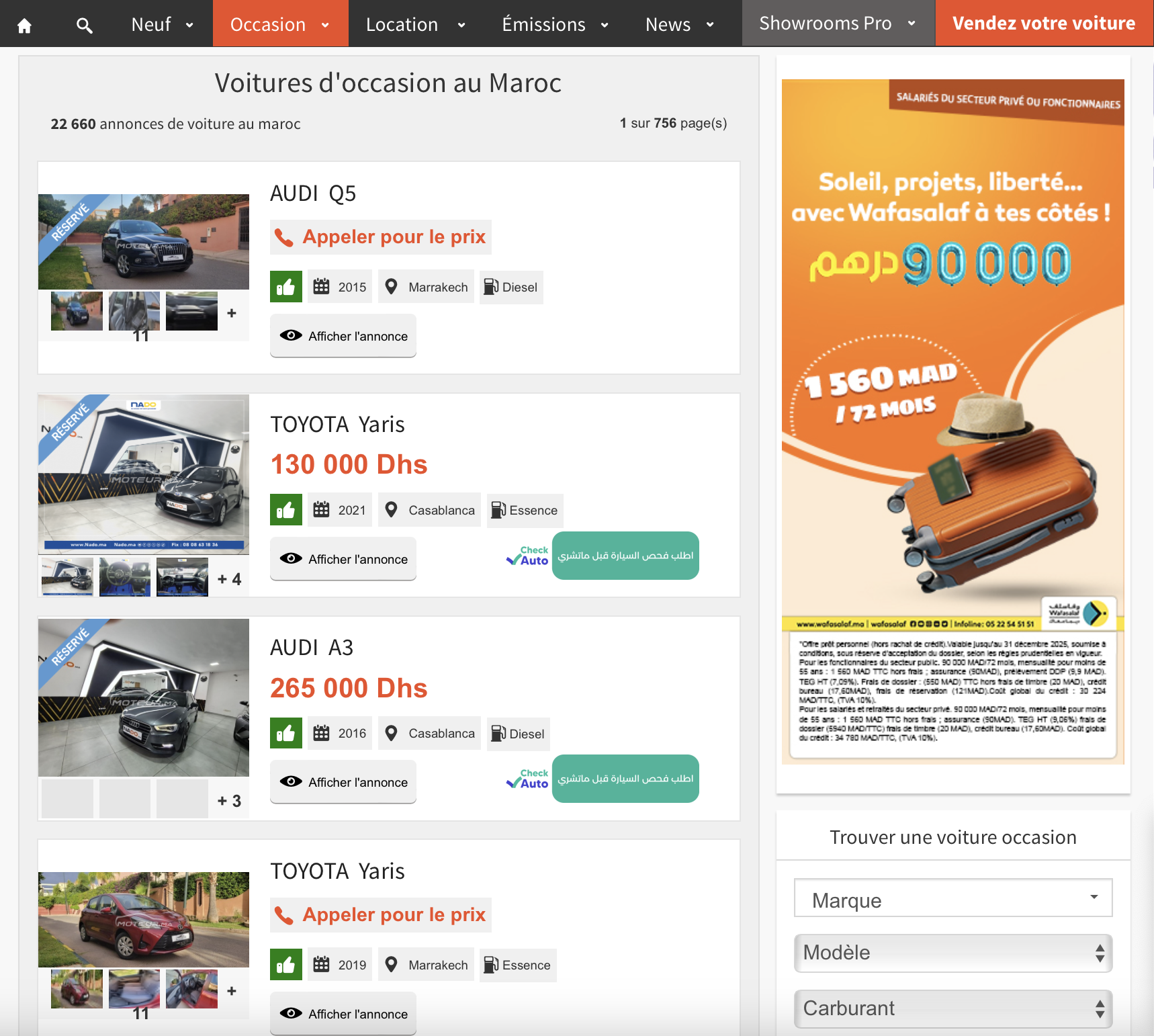1154x1036 pixels.
Task: Click the Casablanca tag on Toyota Yaris 2021
Action: [429, 510]
